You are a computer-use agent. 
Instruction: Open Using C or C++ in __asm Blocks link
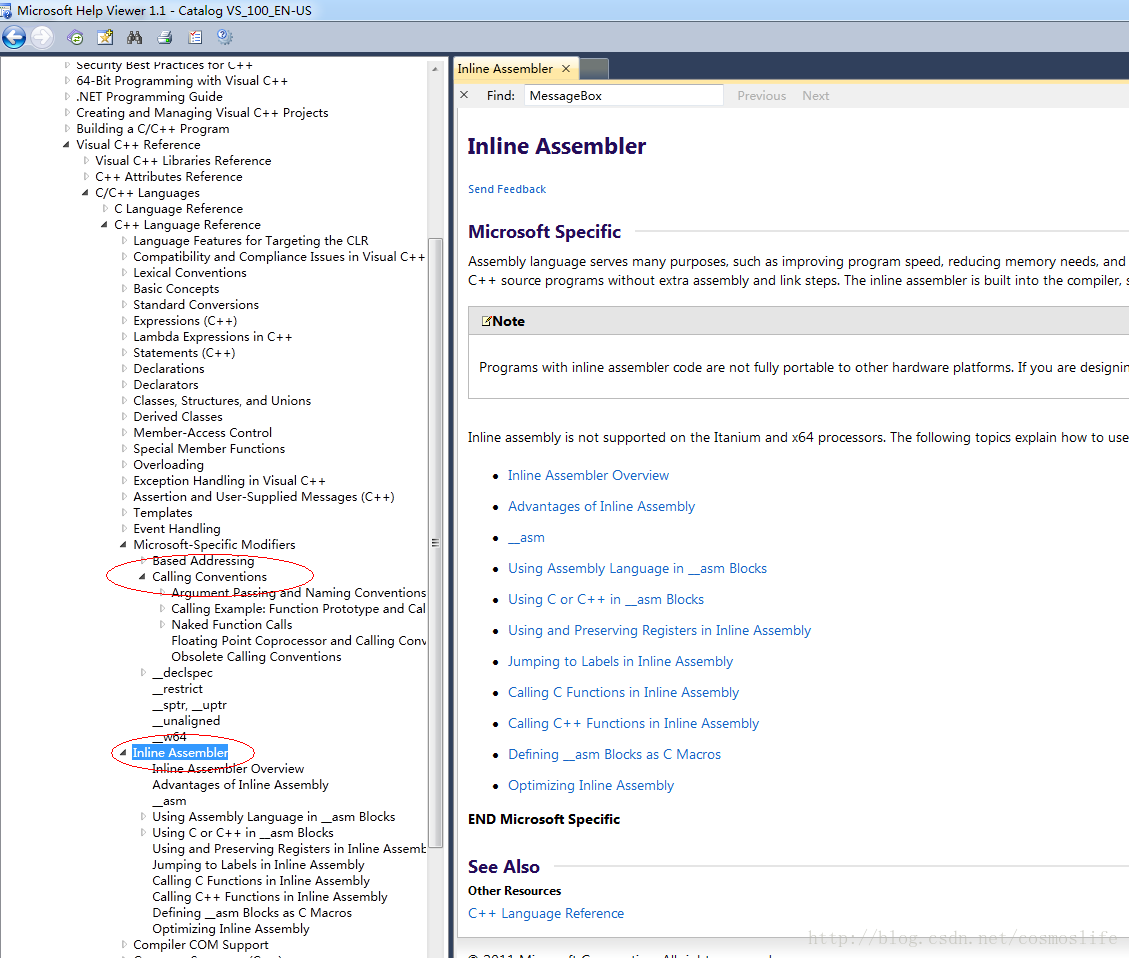(606, 599)
